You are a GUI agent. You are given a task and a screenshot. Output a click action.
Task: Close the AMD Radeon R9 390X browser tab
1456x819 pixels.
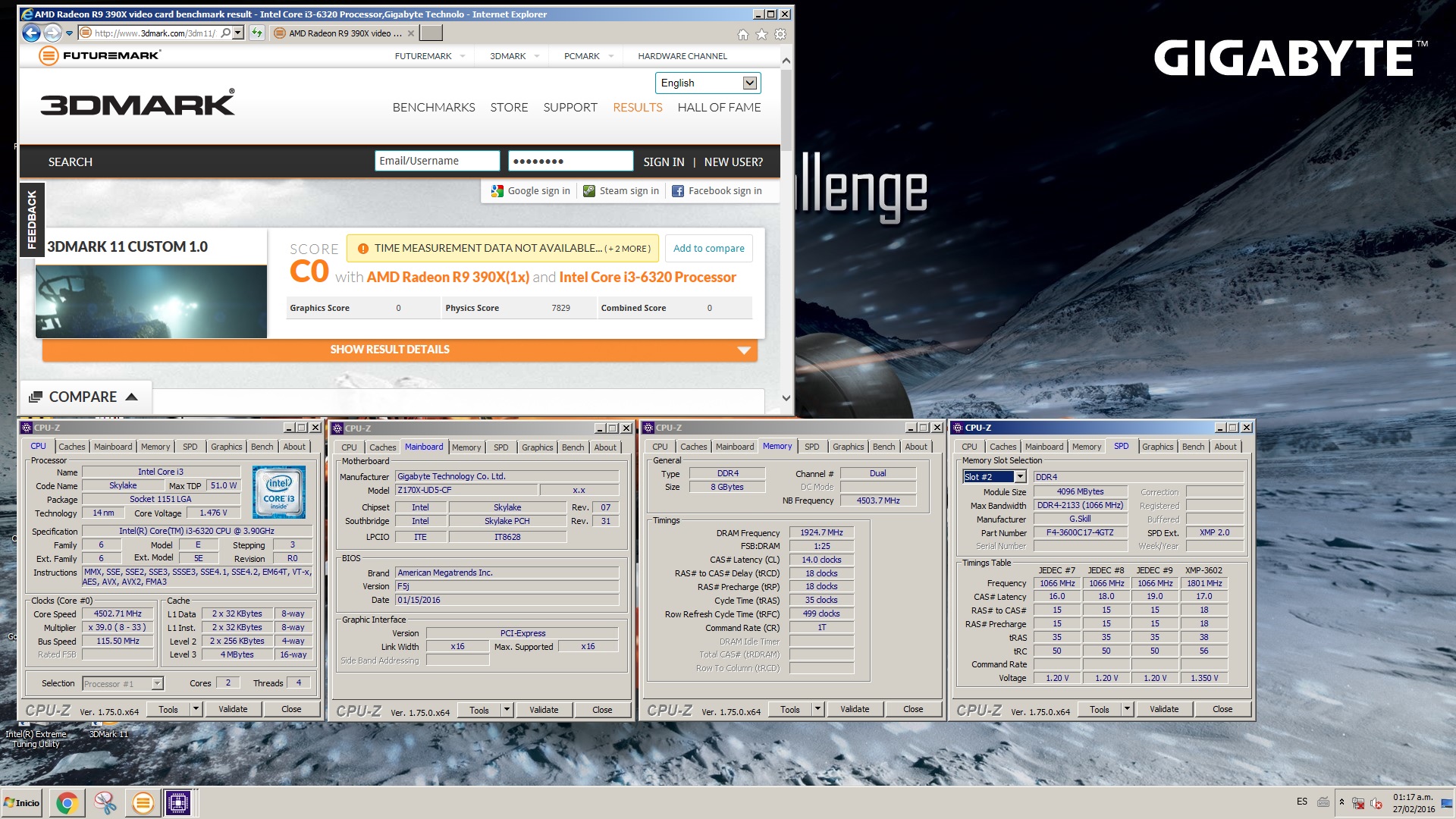[x=411, y=33]
